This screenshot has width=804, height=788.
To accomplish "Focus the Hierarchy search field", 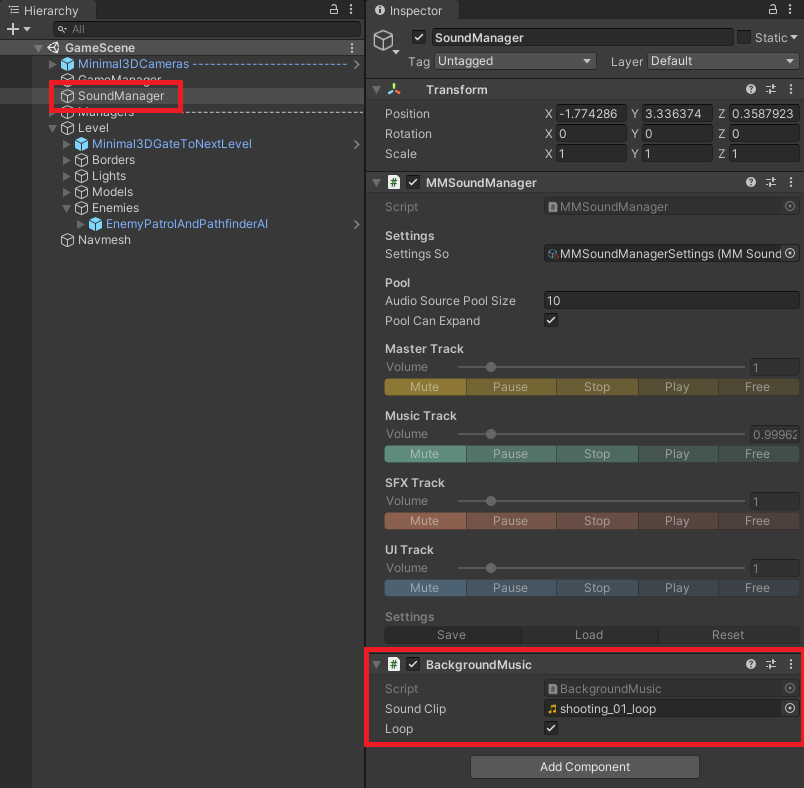I will coord(207,29).
